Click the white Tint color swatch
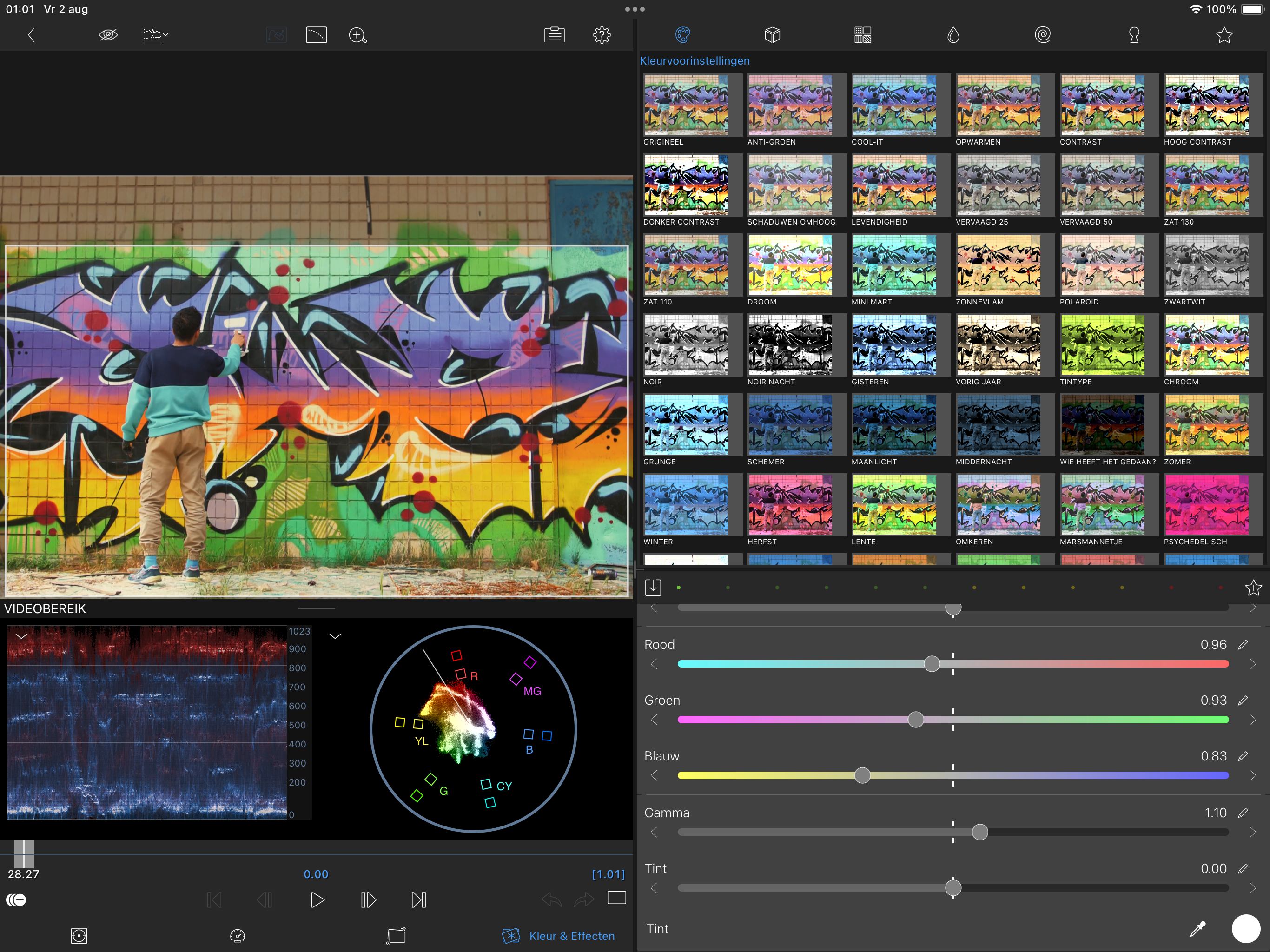The image size is (1270, 952). pos(1245,929)
